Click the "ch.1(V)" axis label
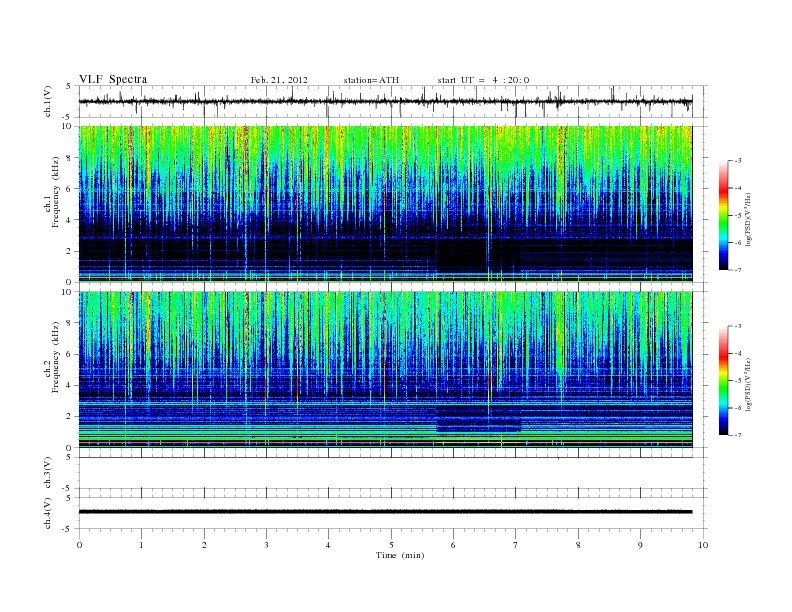The height and width of the screenshot is (612, 792). pos(48,101)
